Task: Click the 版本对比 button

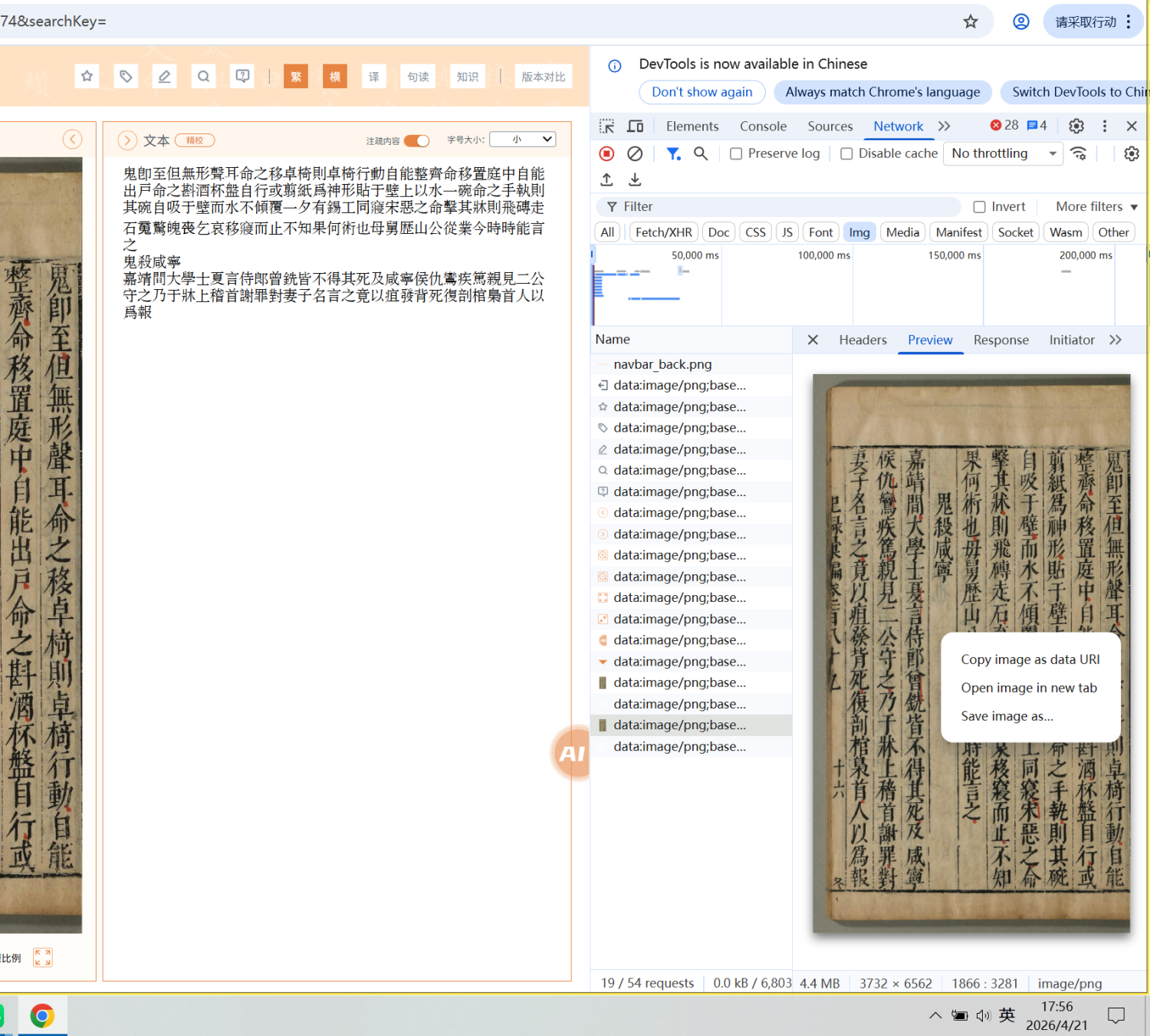Action: pyautogui.click(x=544, y=77)
